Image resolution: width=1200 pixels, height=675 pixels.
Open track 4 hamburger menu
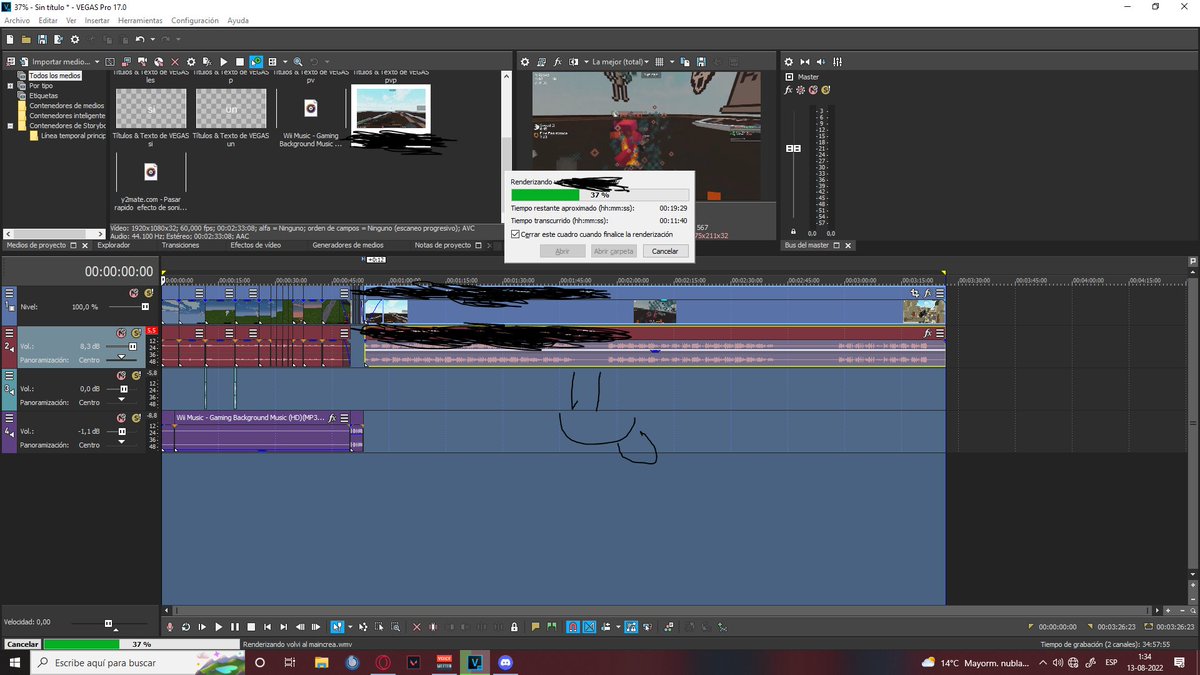click(x=10, y=418)
